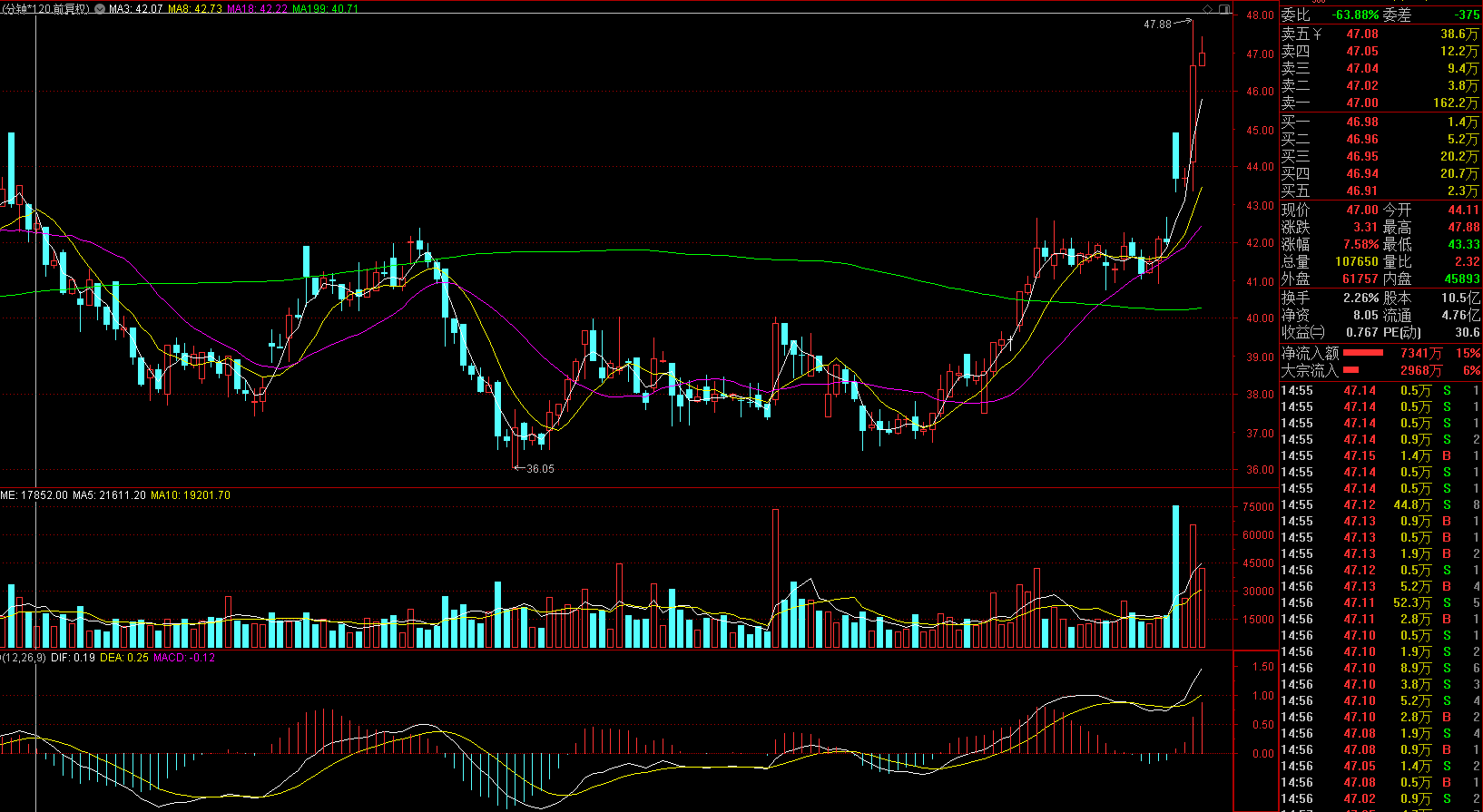
Task: Select the 买五 price 46.91
Action: tap(1362, 191)
